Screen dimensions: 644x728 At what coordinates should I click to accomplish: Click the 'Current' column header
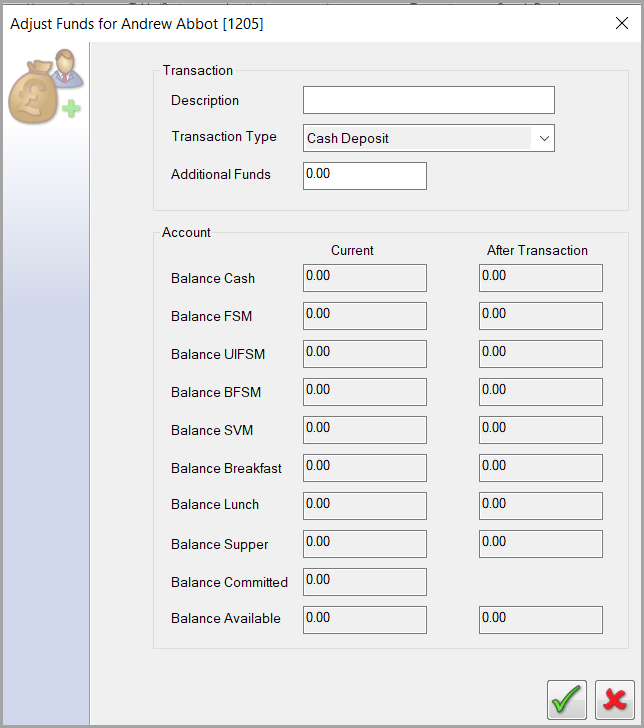click(352, 251)
